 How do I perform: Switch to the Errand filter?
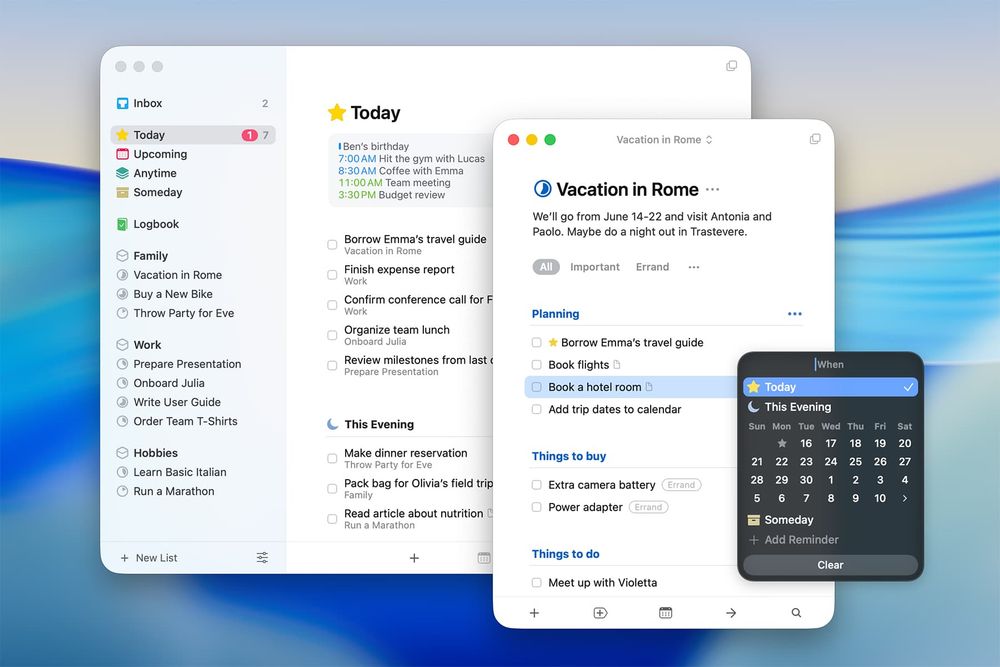(x=652, y=267)
